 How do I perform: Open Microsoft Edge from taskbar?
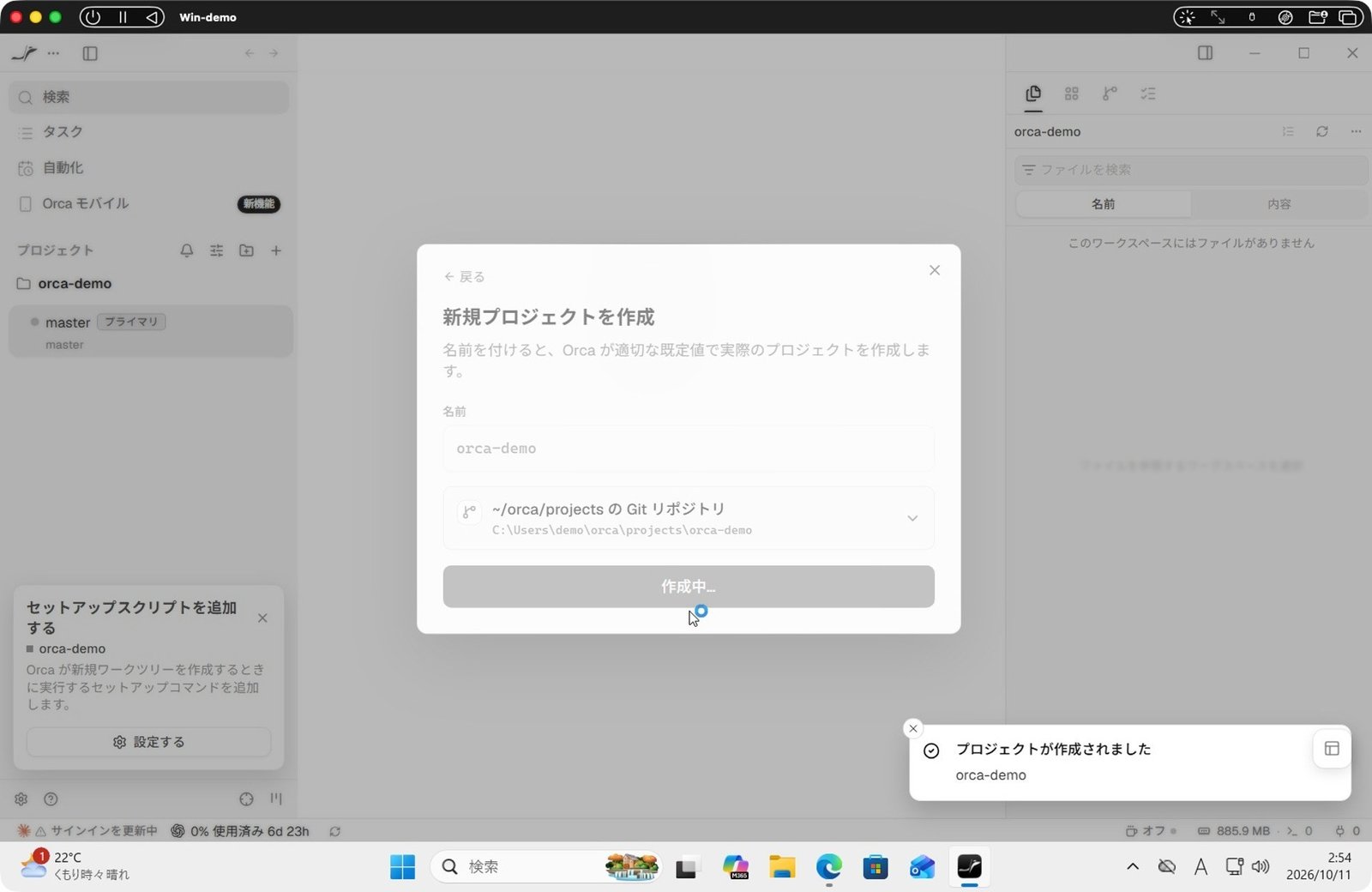828,867
